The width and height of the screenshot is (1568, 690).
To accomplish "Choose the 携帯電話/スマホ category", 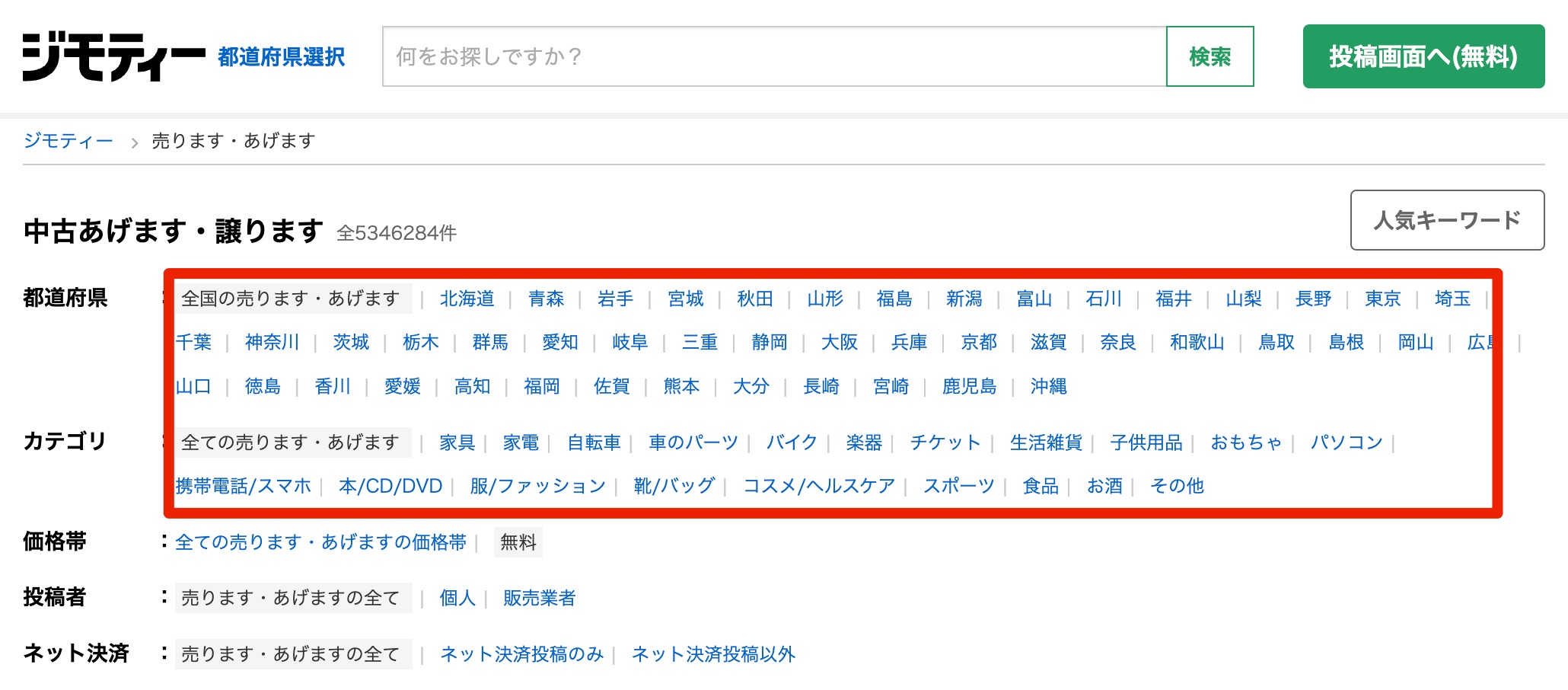I will pos(244,486).
